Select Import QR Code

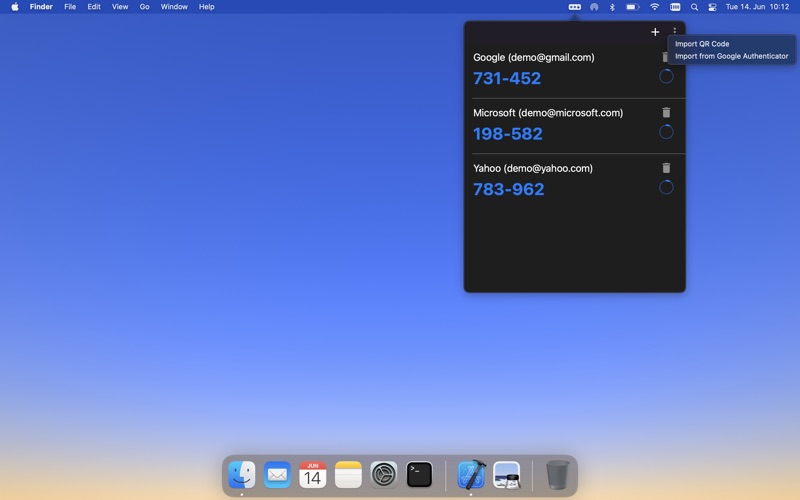[702, 44]
